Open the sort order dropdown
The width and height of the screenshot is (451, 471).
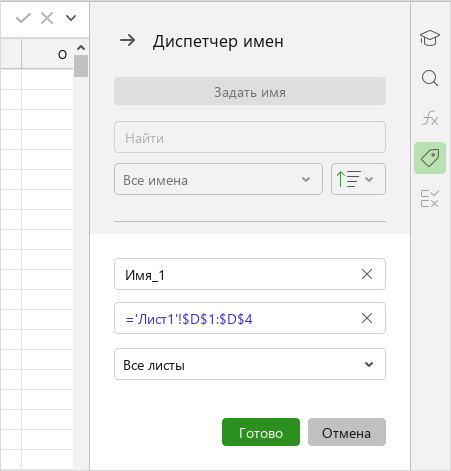[358, 179]
